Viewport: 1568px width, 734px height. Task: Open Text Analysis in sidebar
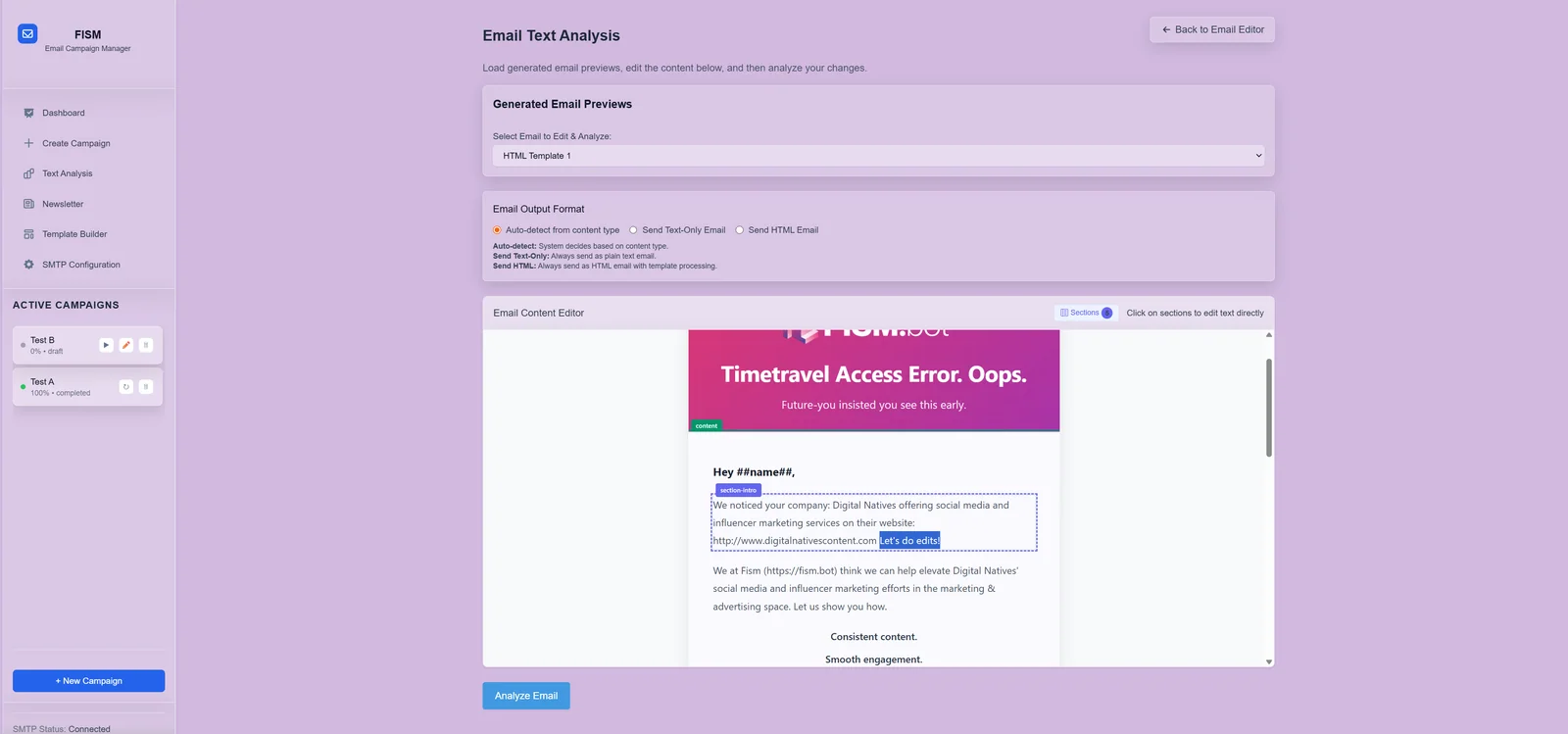click(x=68, y=173)
